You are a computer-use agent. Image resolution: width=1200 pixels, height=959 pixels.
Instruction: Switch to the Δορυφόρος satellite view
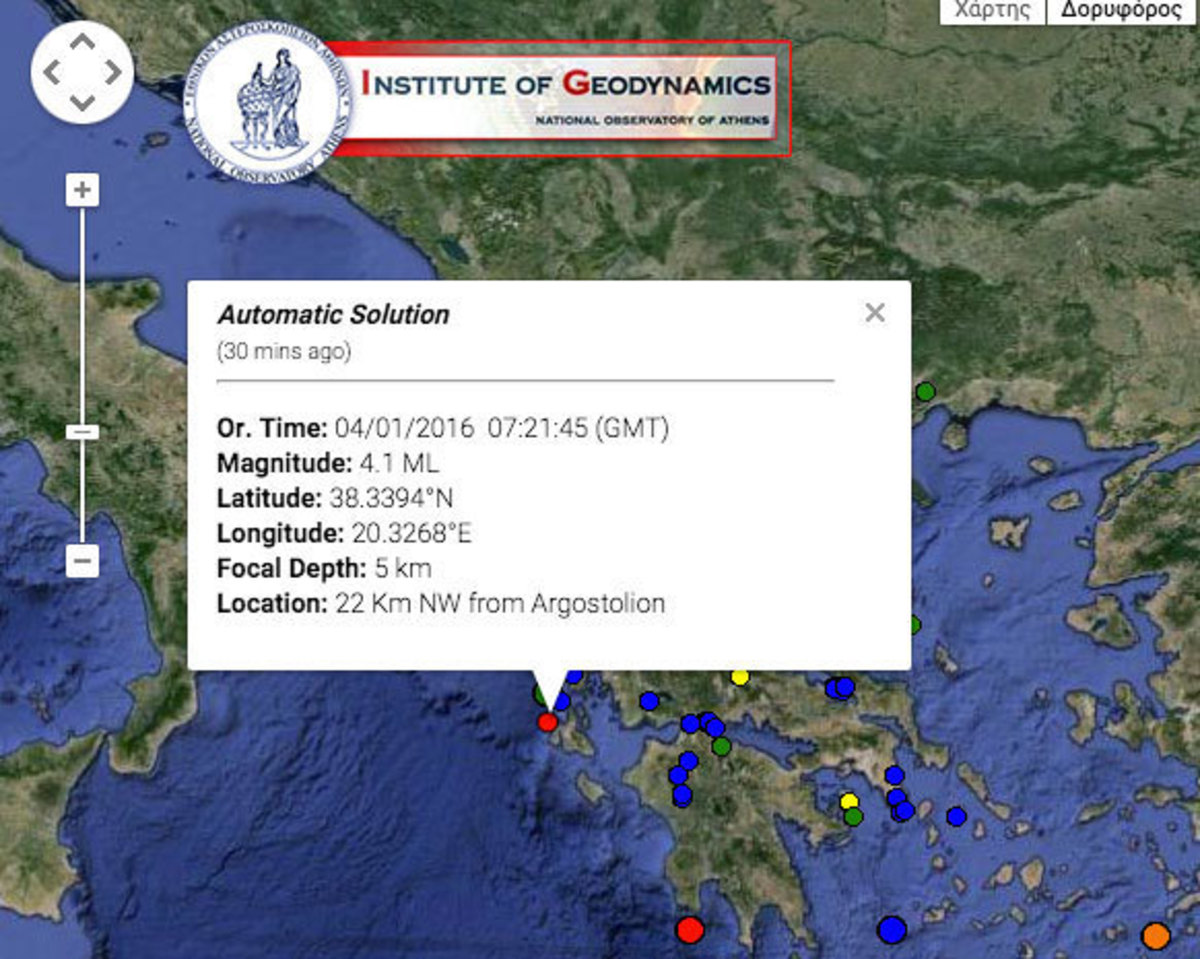pyautogui.click(x=1121, y=10)
